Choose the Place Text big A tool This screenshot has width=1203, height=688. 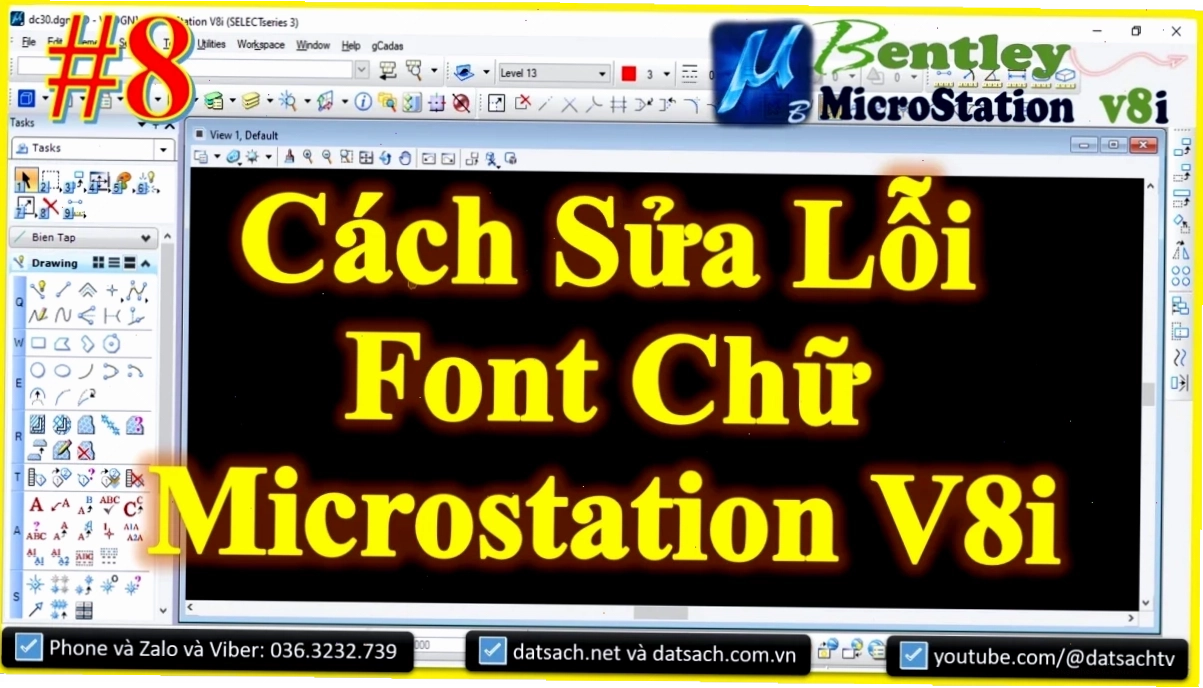[x=37, y=505]
